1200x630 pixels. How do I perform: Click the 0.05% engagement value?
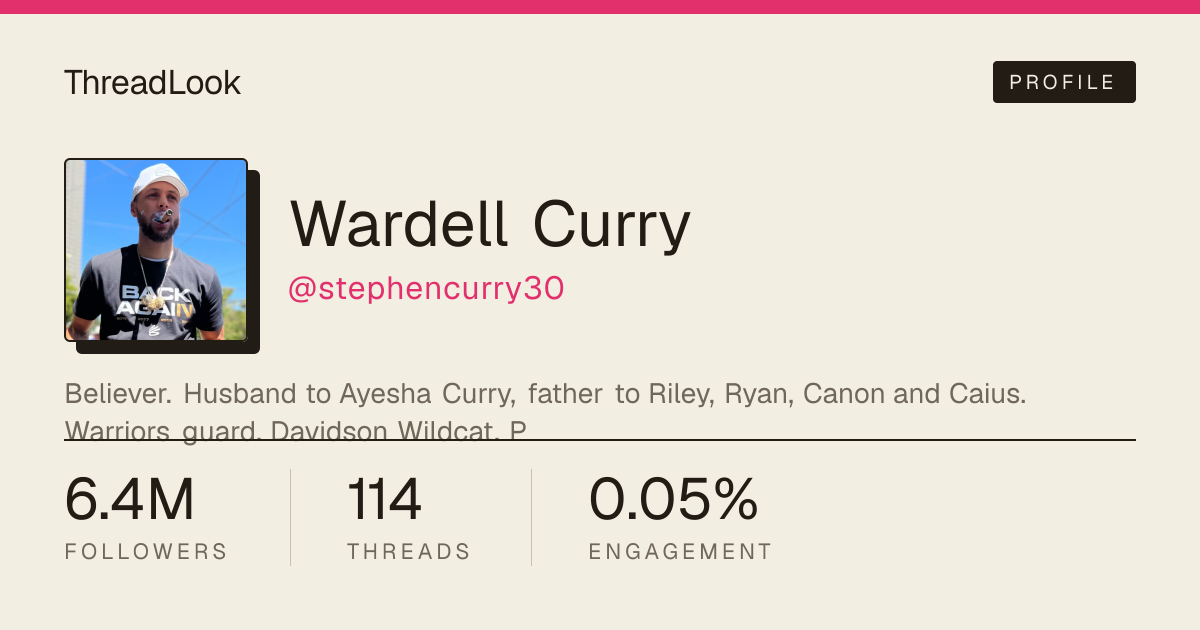click(x=673, y=500)
